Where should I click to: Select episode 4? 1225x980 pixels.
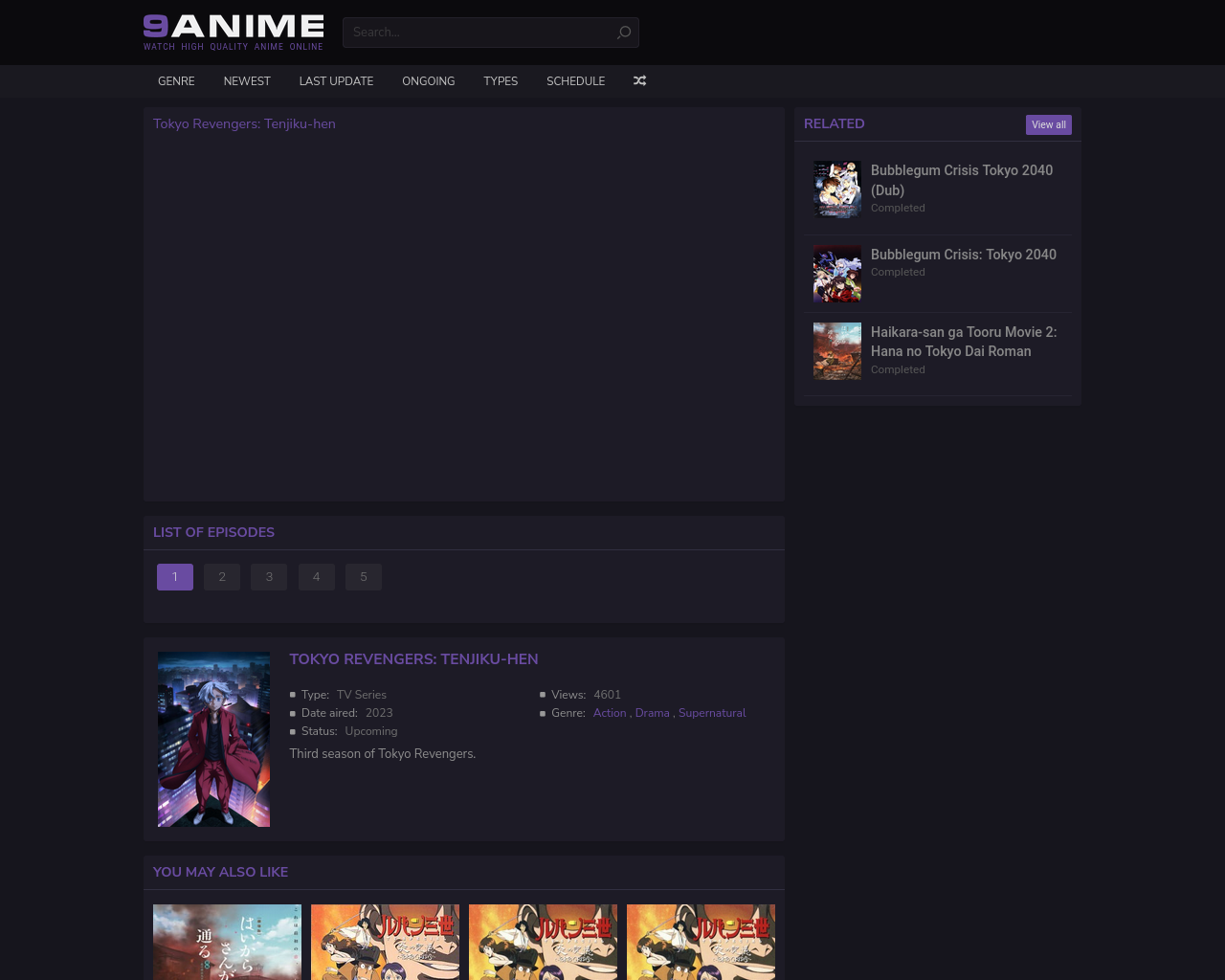coord(317,577)
